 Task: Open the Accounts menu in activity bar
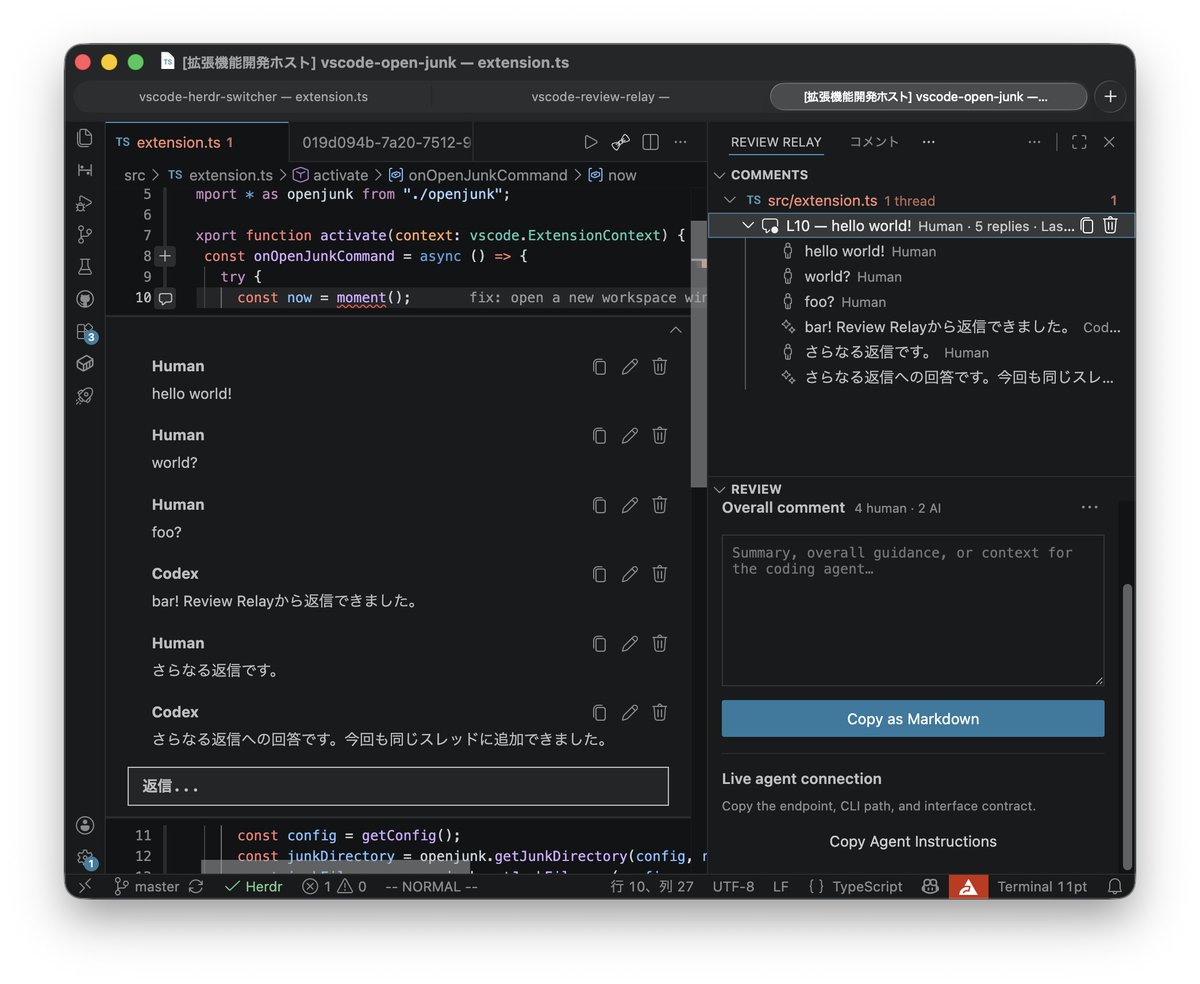coord(85,825)
